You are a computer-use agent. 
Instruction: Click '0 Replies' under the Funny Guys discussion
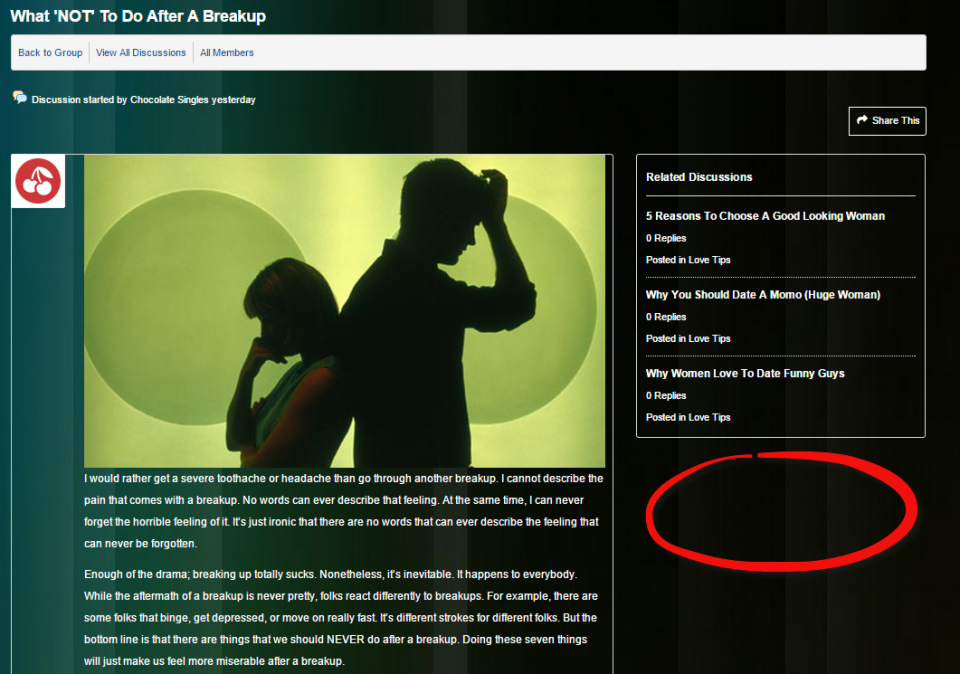(x=666, y=395)
